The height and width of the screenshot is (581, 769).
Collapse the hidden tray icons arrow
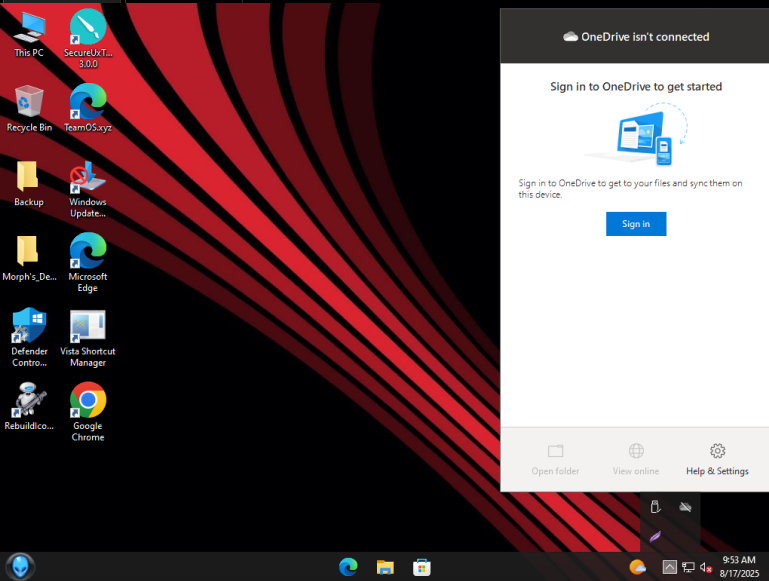pos(669,567)
